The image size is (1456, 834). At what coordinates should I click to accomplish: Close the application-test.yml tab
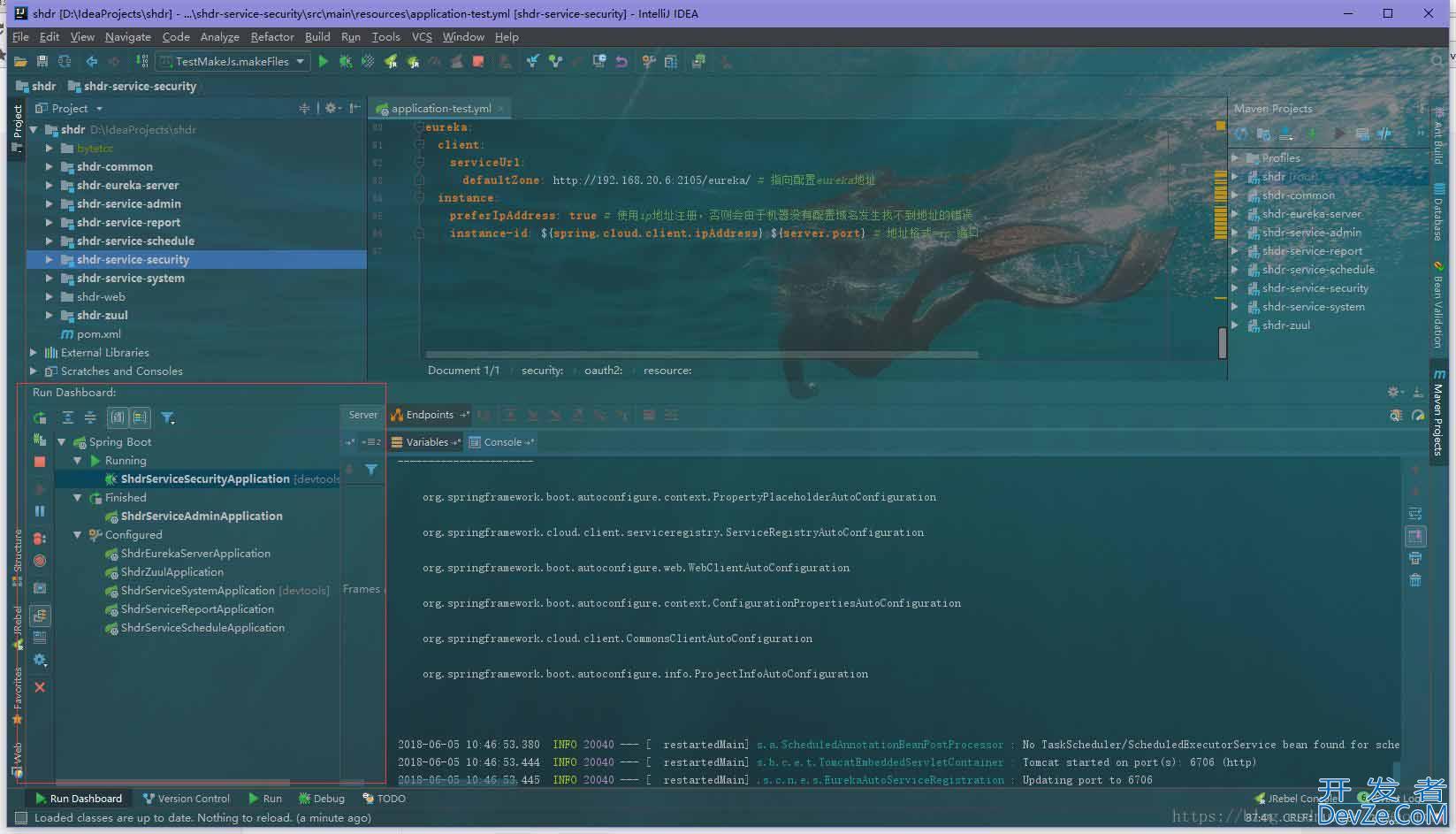pos(500,109)
